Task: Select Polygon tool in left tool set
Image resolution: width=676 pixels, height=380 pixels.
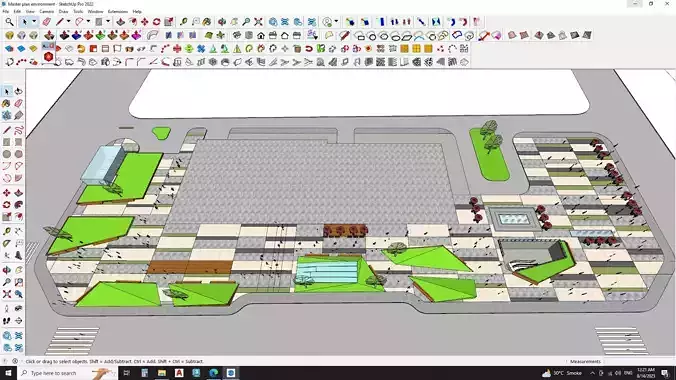Action: (19, 154)
